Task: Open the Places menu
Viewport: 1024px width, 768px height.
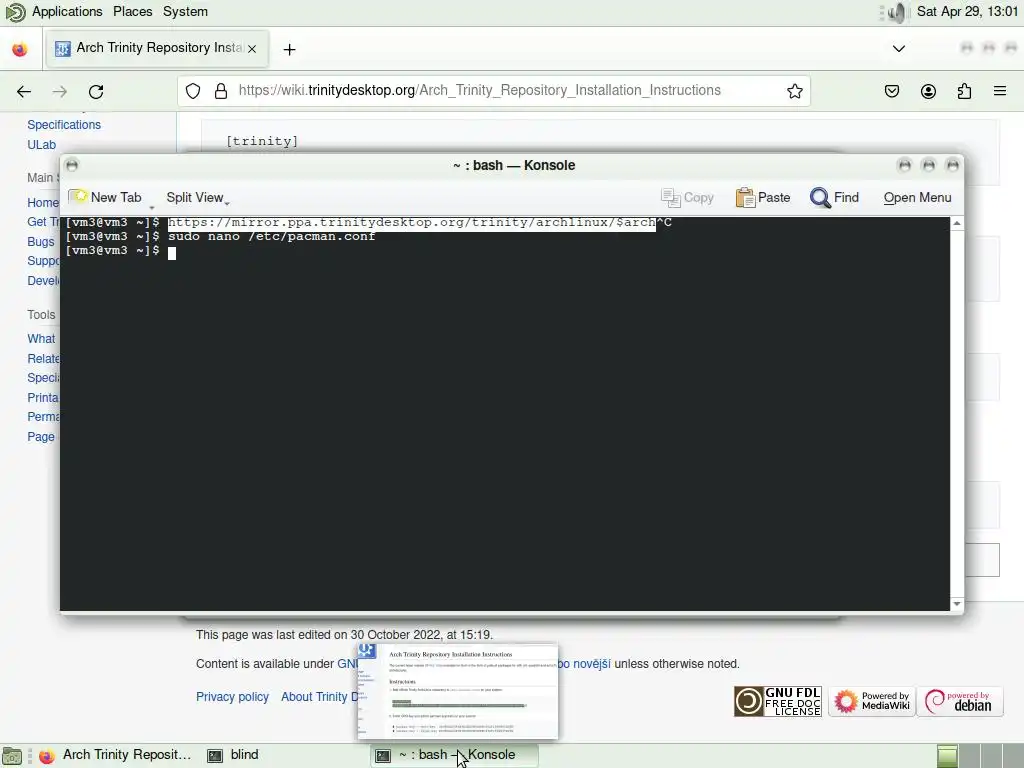Action: pos(133,12)
